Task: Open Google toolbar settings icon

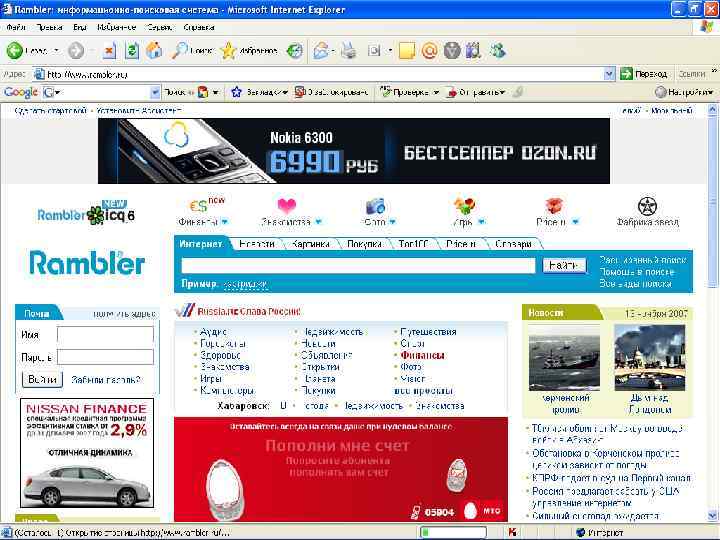Action: (660, 92)
